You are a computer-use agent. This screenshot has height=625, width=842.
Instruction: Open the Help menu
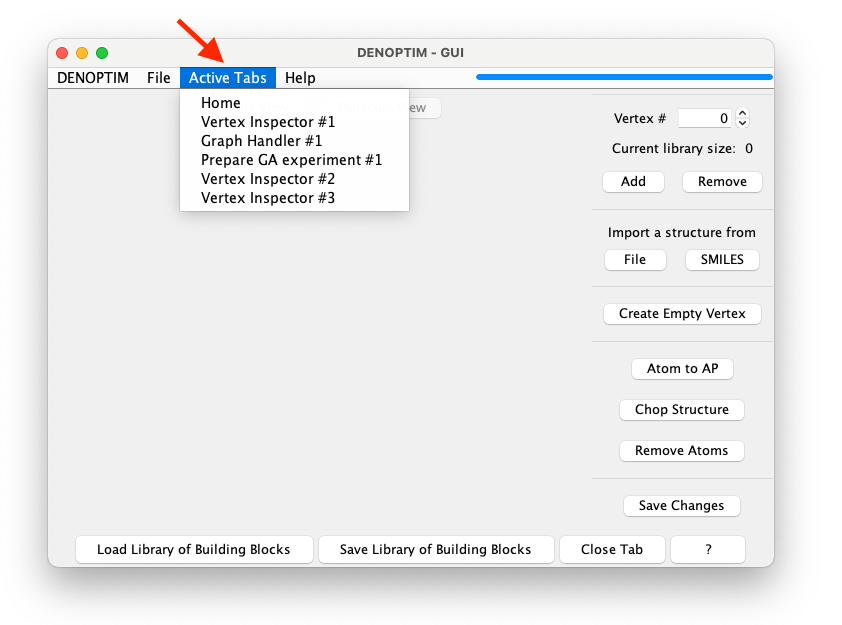click(x=300, y=77)
